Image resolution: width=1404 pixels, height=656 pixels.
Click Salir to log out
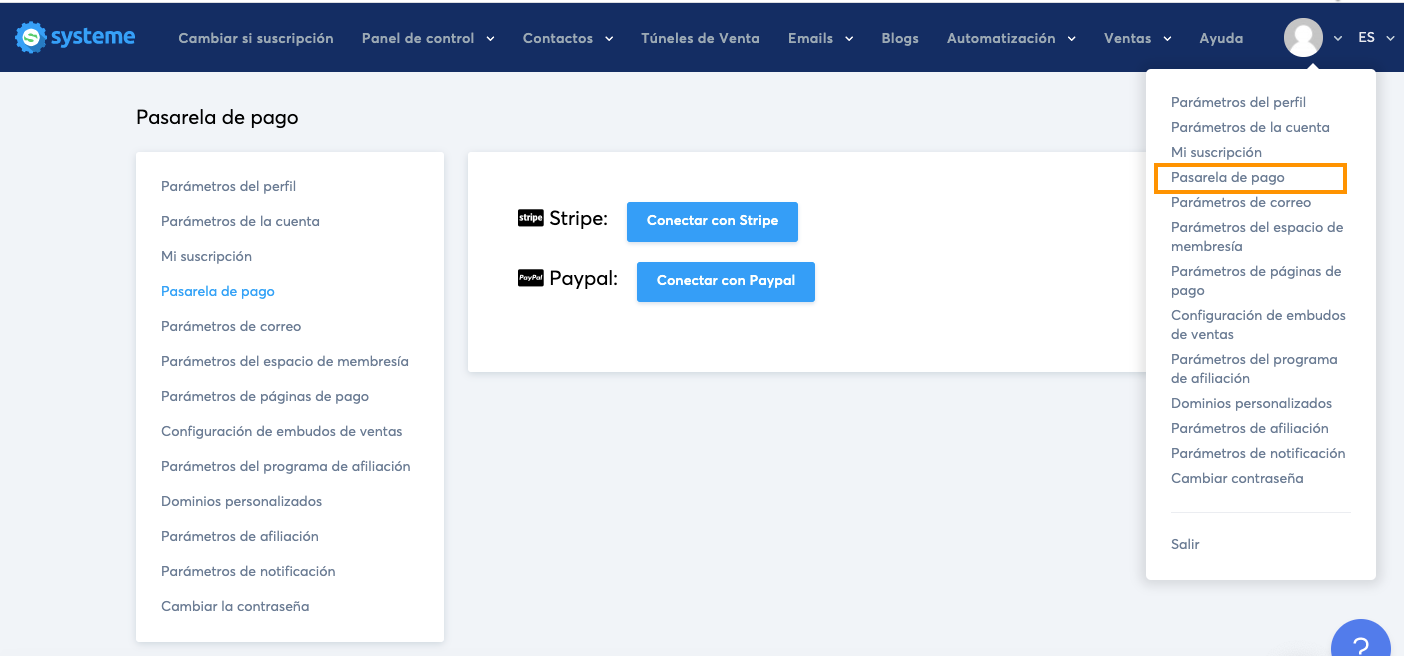1185,544
